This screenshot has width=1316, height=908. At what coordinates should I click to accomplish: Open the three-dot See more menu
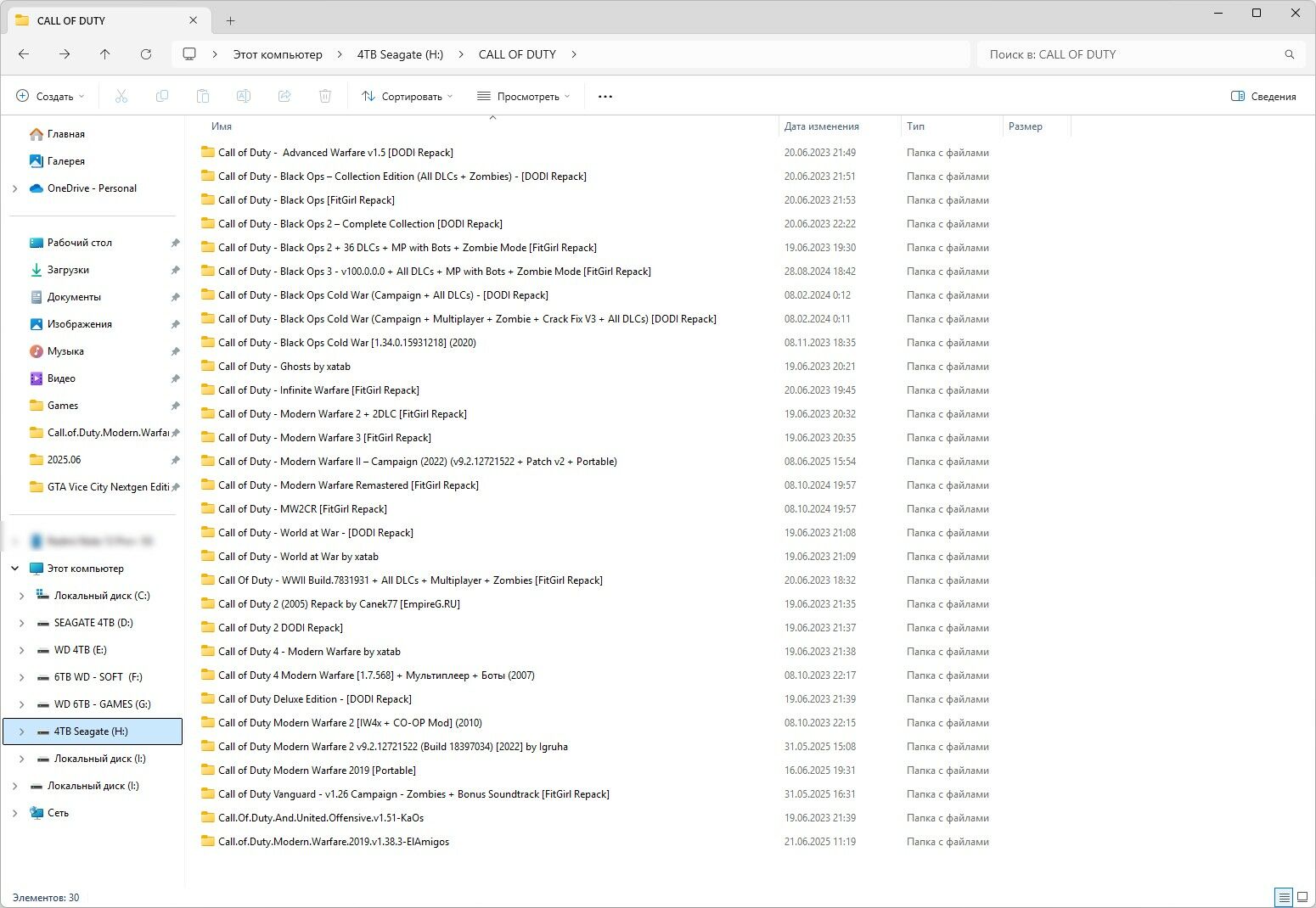[605, 97]
